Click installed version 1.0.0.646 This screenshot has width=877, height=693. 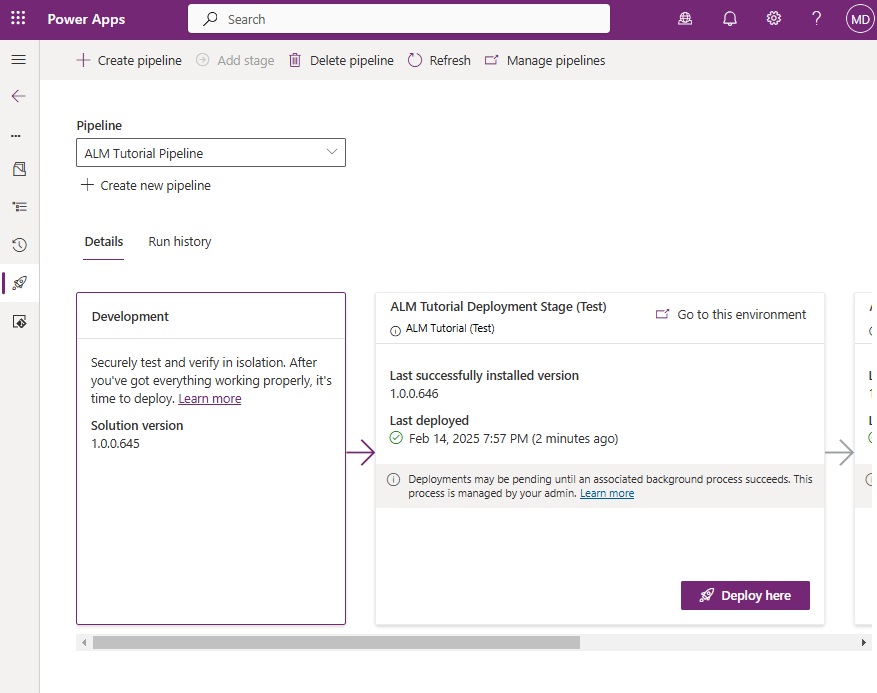tap(414, 394)
